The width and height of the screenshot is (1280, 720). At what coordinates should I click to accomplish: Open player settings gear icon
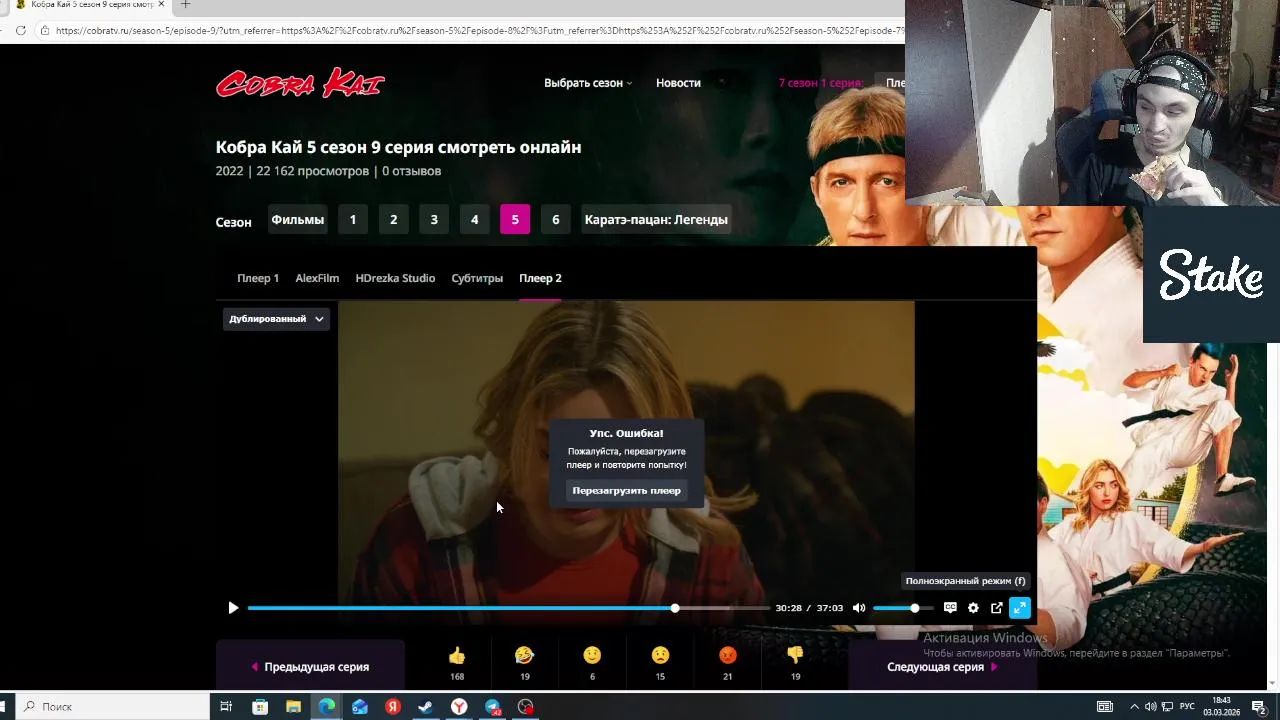[973, 608]
